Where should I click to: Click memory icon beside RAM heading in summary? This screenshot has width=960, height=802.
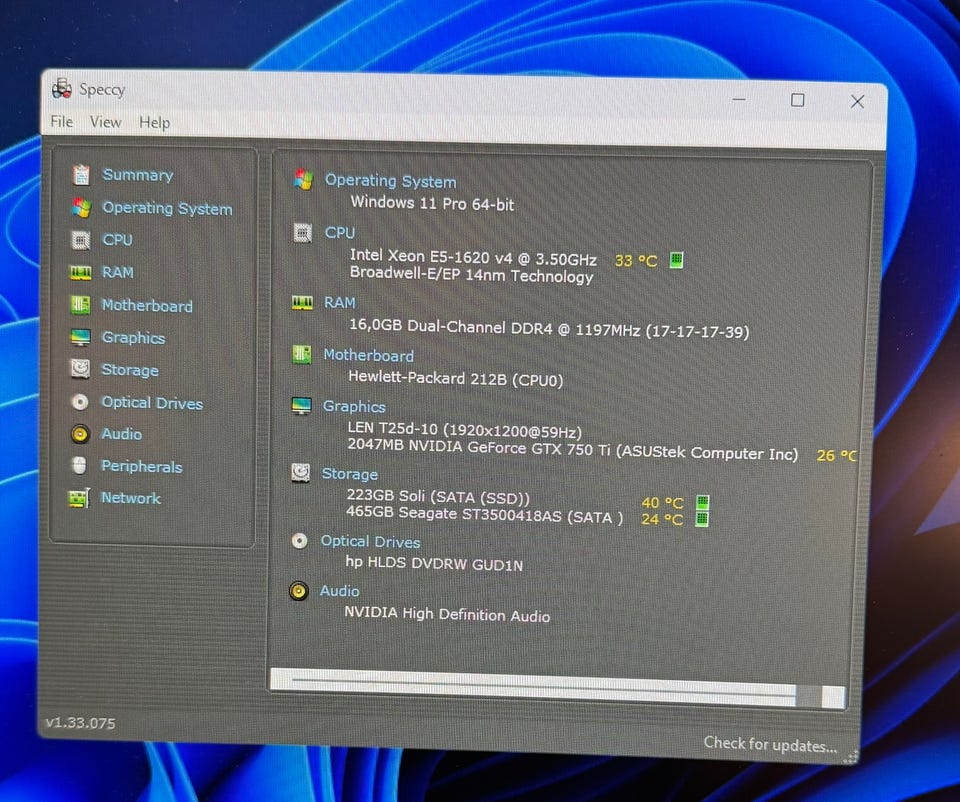pos(302,302)
